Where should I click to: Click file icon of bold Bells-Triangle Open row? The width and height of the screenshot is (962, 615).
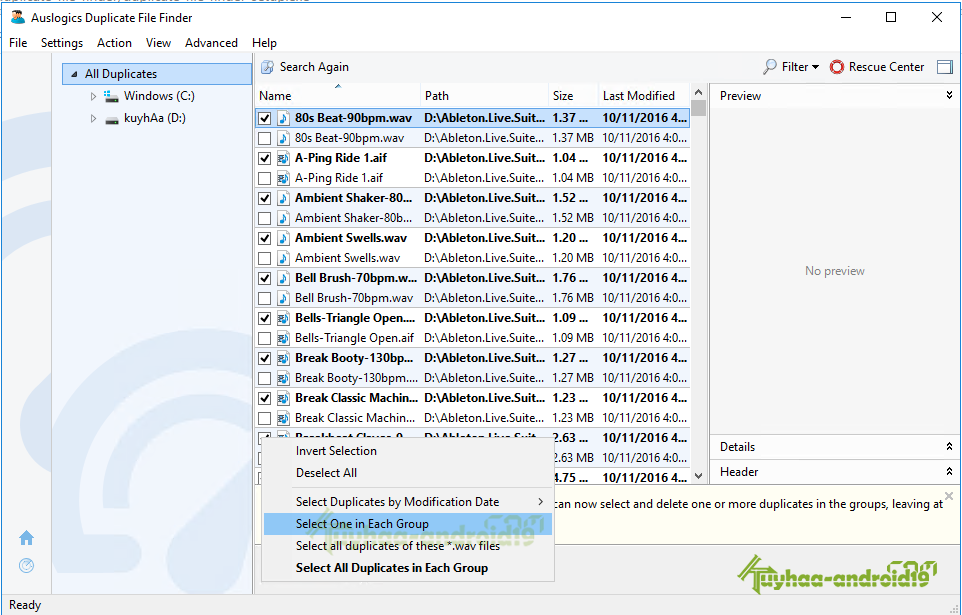click(283, 318)
